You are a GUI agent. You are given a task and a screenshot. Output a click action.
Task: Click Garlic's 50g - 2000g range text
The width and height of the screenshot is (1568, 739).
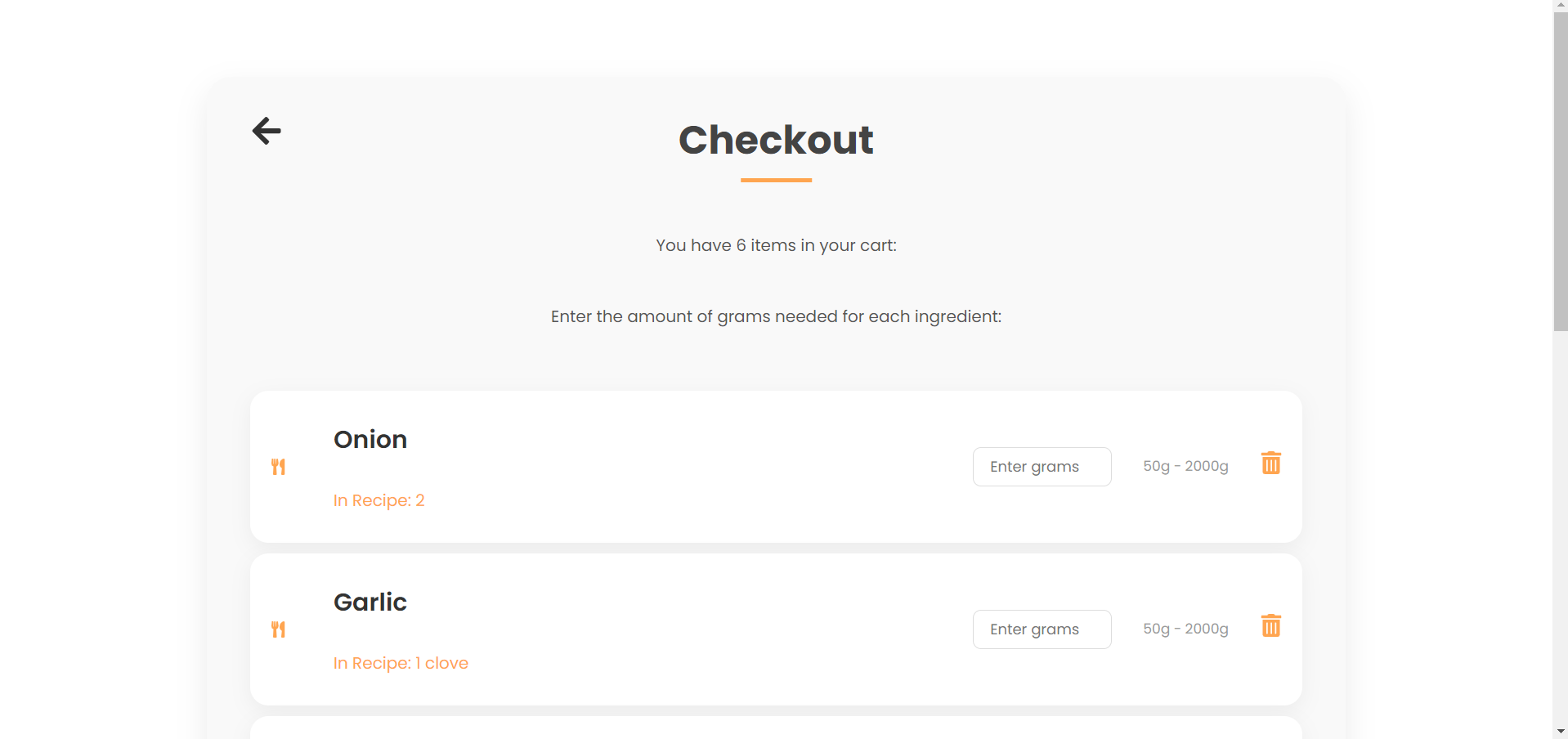(x=1185, y=629)
